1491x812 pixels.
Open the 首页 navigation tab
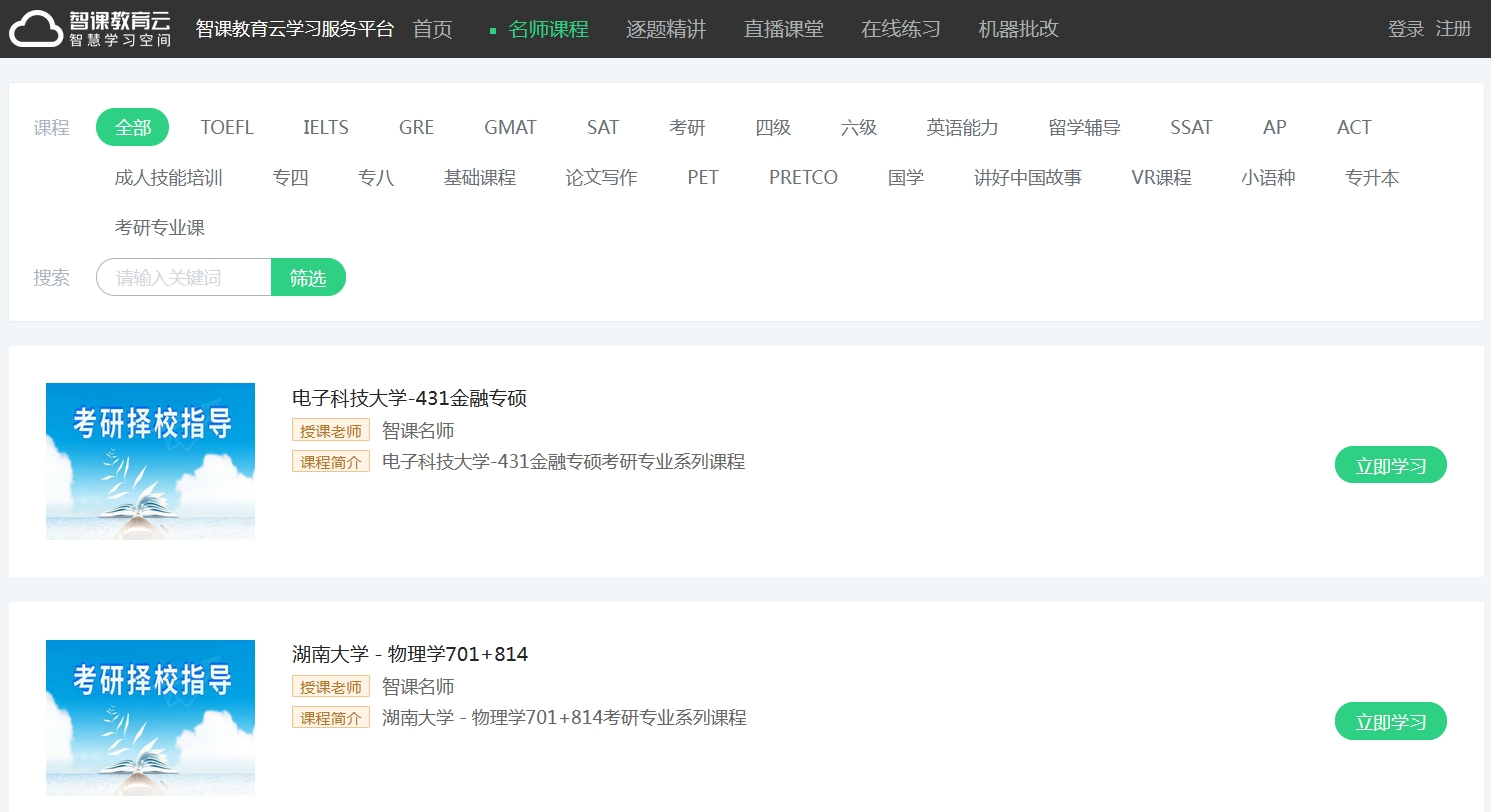(432, 29)
